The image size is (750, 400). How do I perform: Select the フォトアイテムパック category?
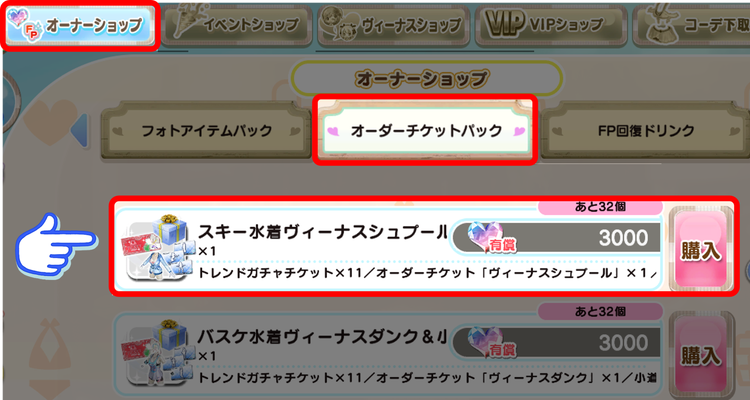point(206,130)
